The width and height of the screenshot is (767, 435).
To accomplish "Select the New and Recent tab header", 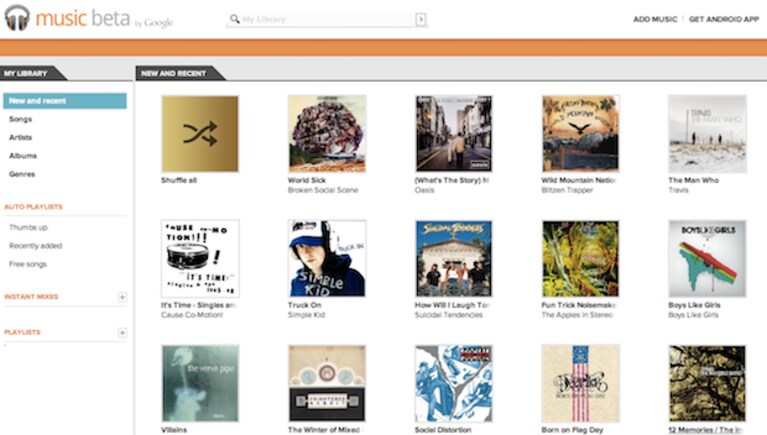I will pos(180,73).
